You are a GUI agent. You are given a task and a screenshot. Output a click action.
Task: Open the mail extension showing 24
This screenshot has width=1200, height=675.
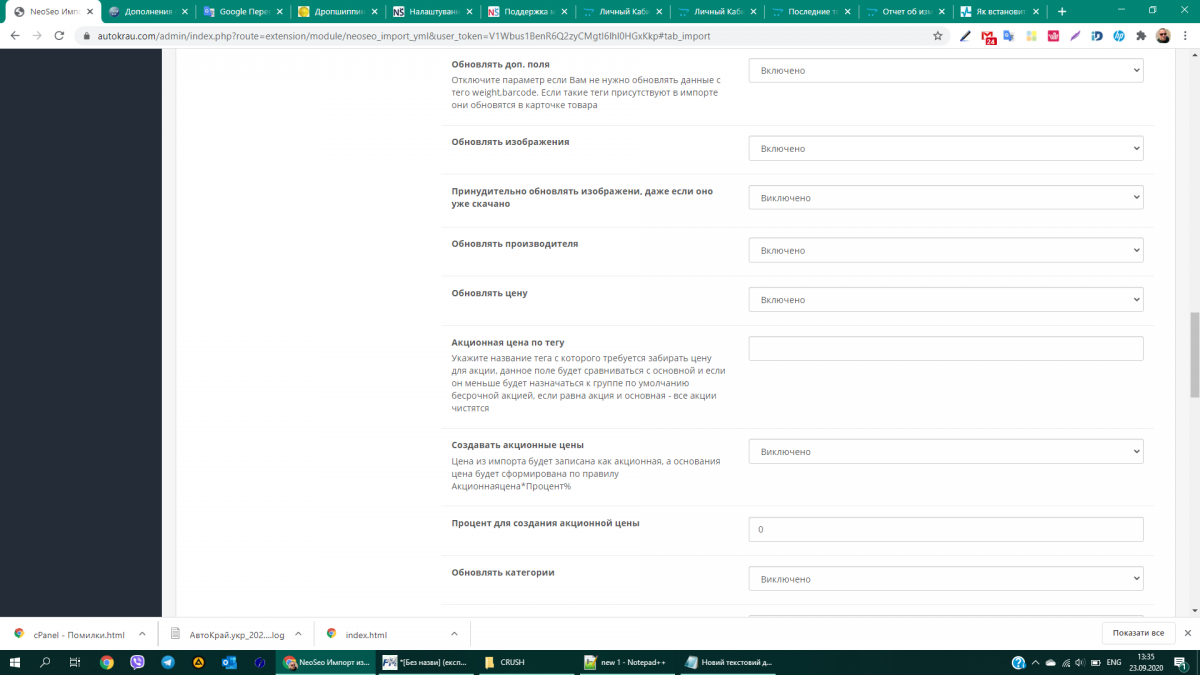[989, 36]
